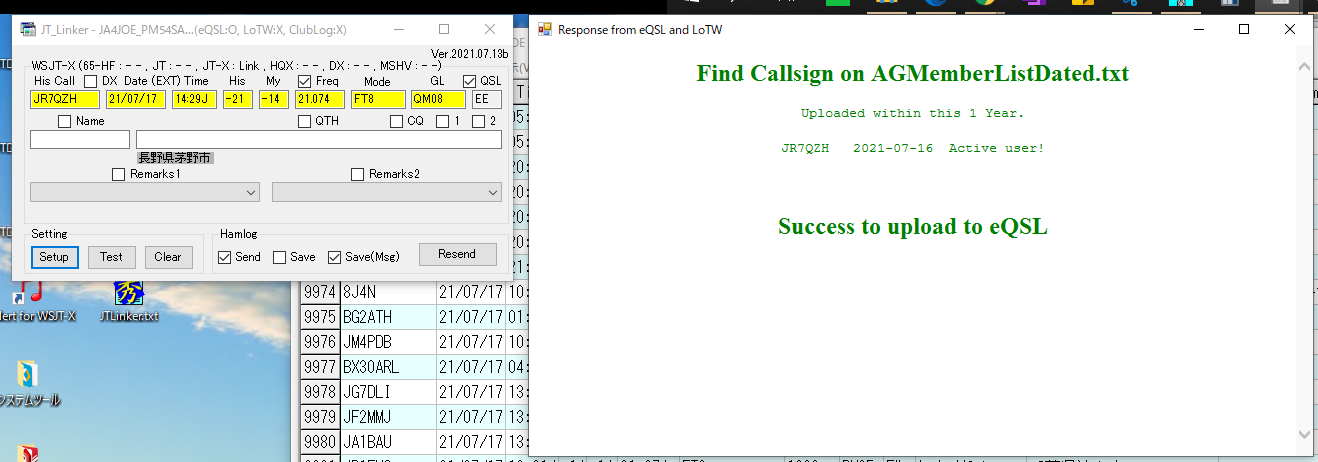Click the Response window scrollbar up arrow
This screenshot has height=462, width=1318.
tap(1303, 67)
